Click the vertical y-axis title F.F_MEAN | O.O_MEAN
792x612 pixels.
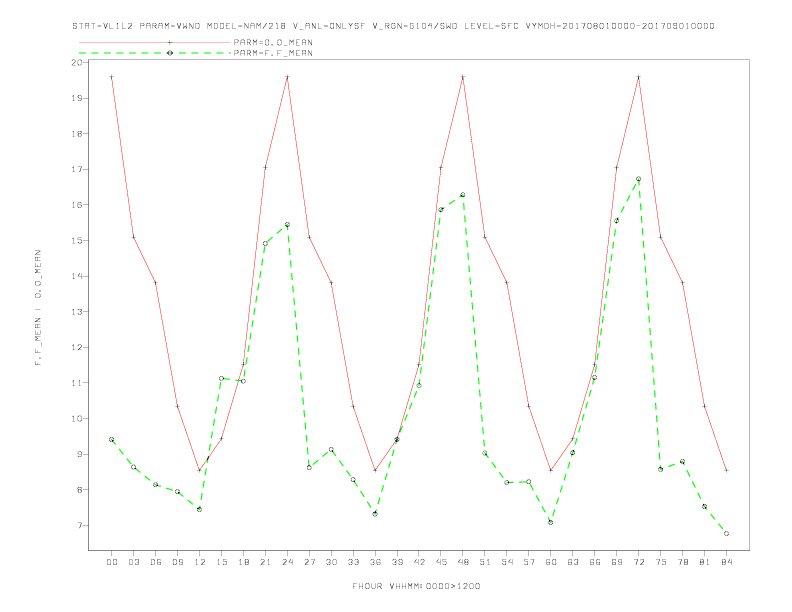tap(38, 308)
